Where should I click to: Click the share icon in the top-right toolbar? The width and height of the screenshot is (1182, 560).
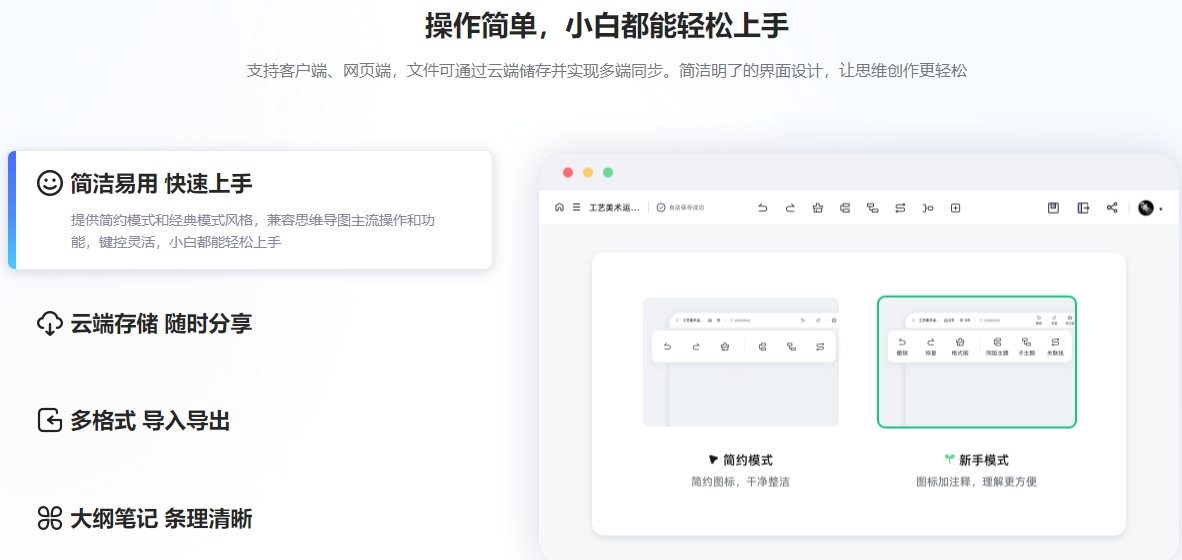coord(1112,208)
